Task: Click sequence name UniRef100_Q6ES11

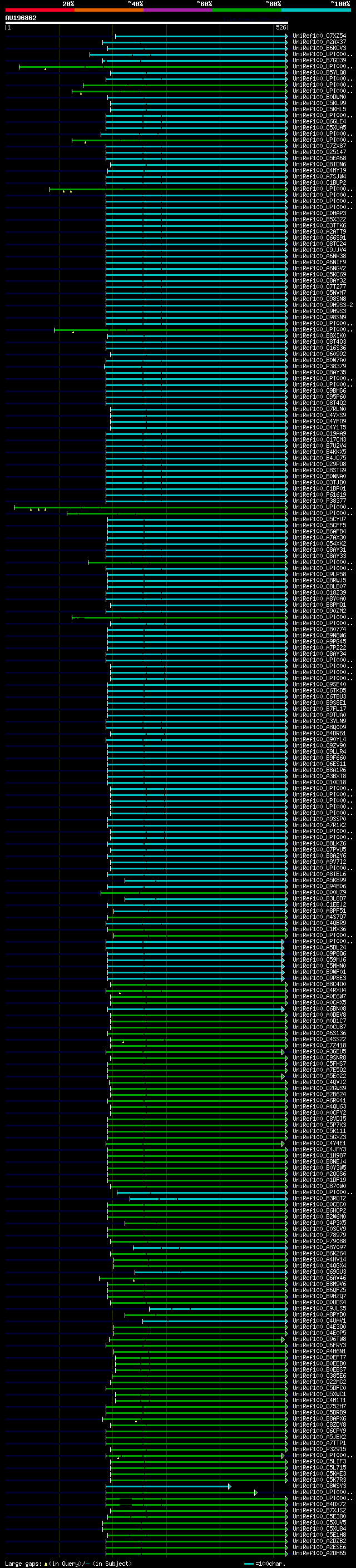Action: tap(319, 764)
